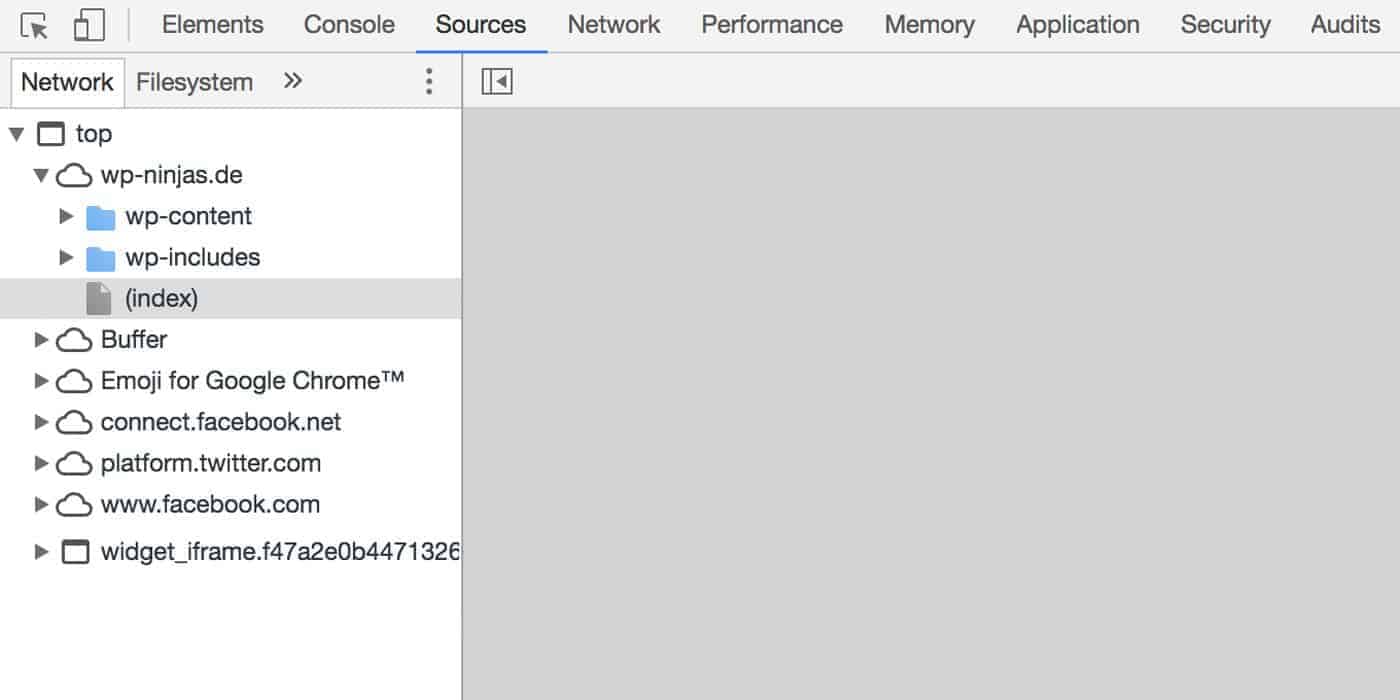Image resolution: width=1400 pixels, height=700 pixels.
Task: Open the three-dot navigator options menu
Action: click(429, 82)
